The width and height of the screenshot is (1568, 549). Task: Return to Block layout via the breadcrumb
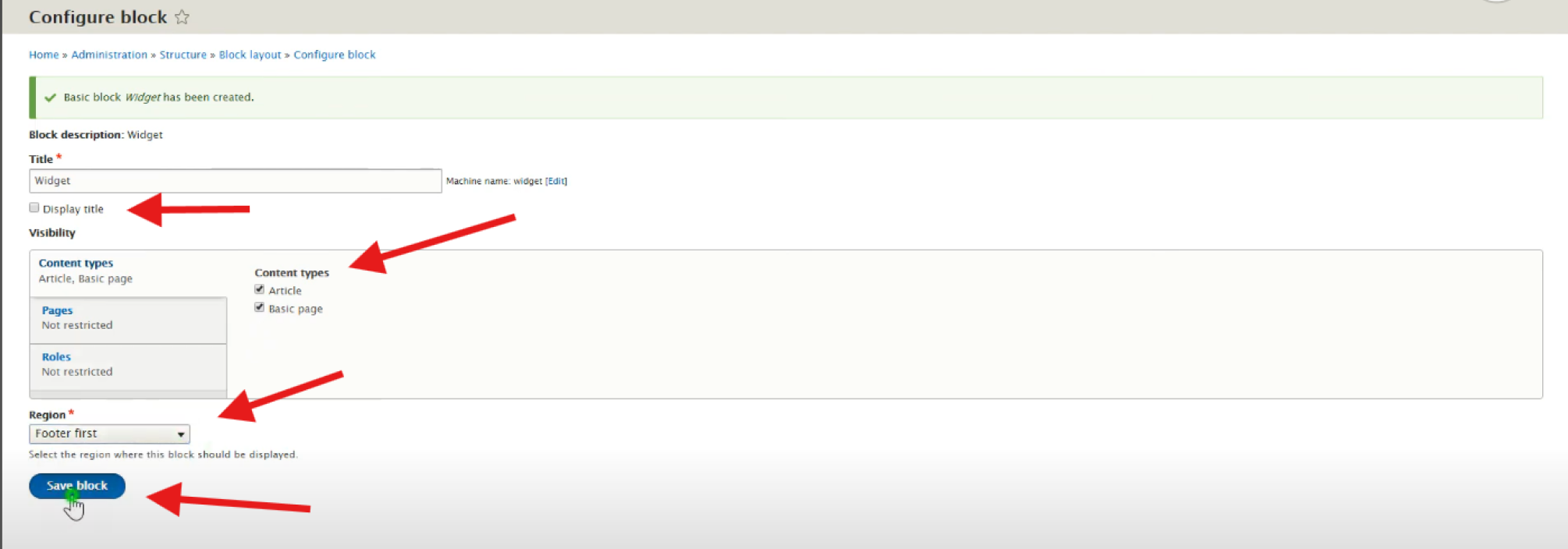point(250,55)
